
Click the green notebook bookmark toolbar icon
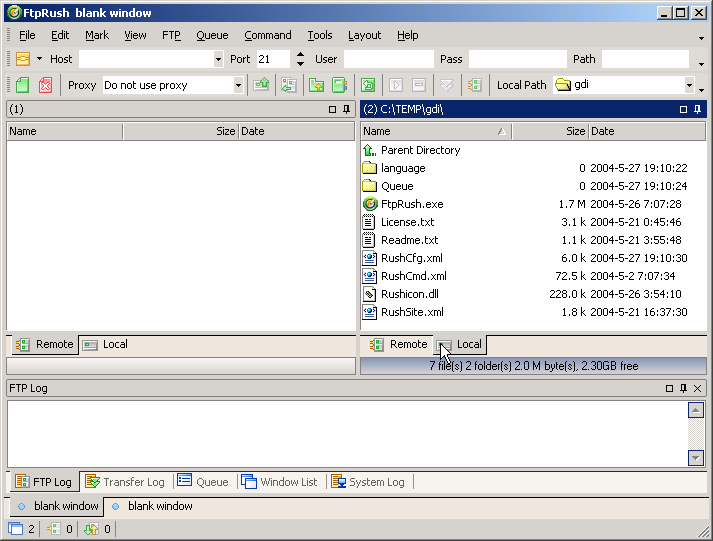pos(339,85)
